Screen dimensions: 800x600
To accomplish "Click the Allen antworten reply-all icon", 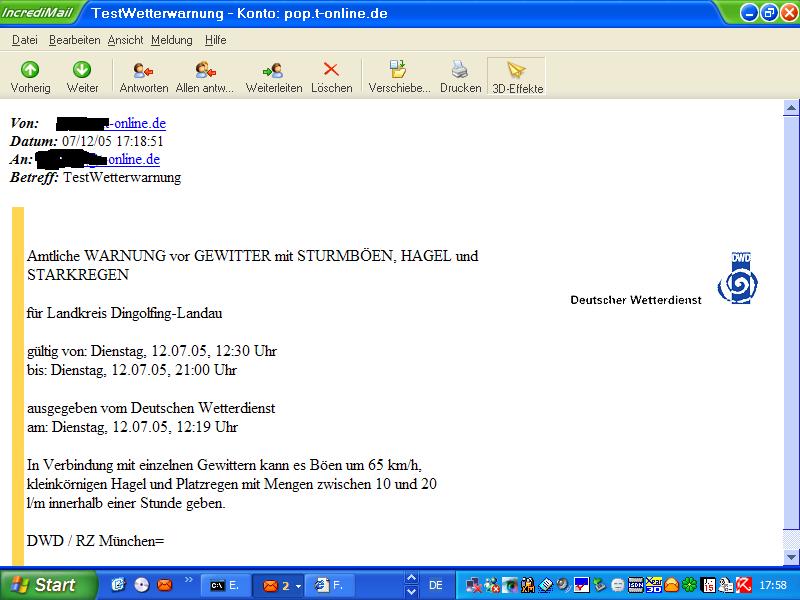I will tap(204, 77).
